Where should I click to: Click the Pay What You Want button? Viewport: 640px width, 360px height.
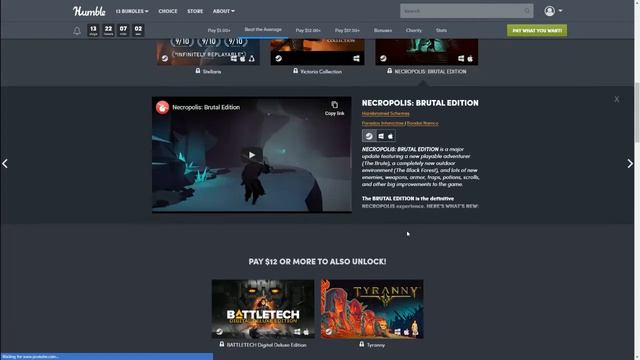point(537,30)
